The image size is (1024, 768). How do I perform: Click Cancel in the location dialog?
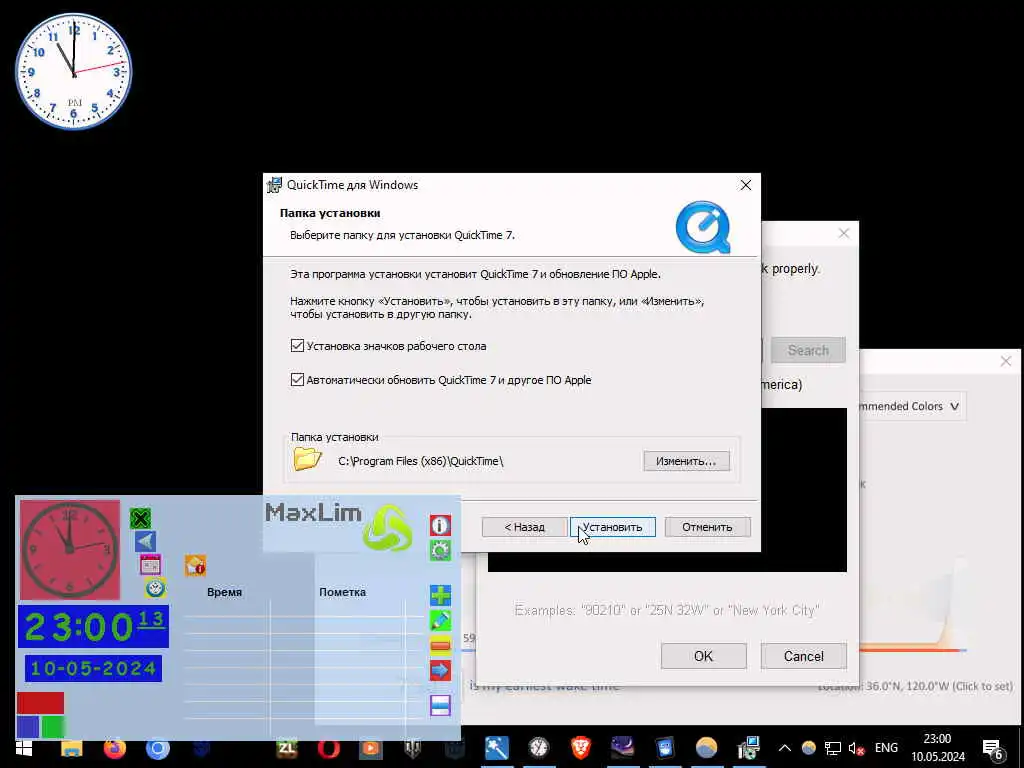[x=803, y=656]
